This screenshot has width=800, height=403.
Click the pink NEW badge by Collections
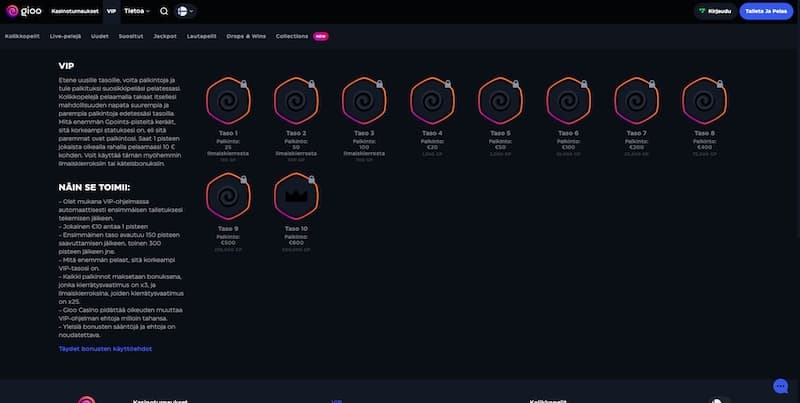320,36
